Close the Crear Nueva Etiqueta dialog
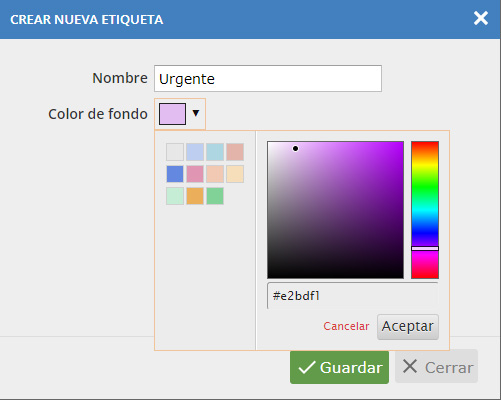The image size is (501, 400). click(481, 18)
